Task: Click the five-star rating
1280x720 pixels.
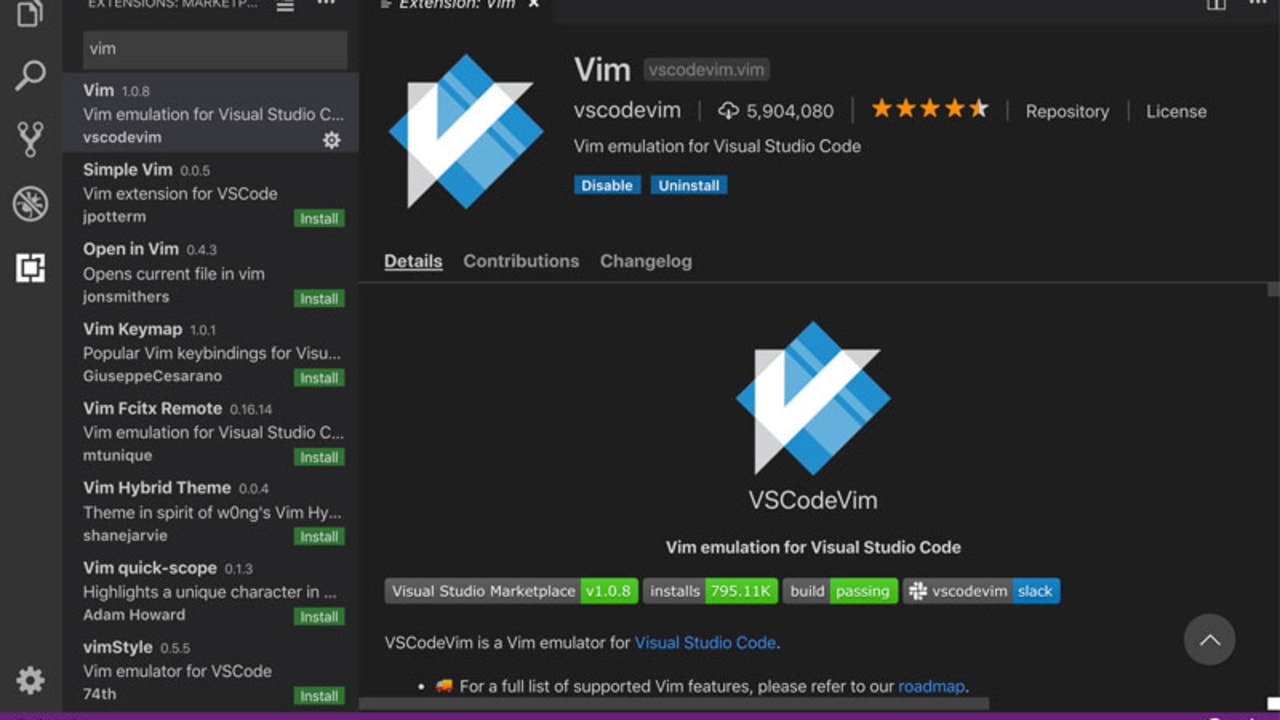Action: (929, 109)
